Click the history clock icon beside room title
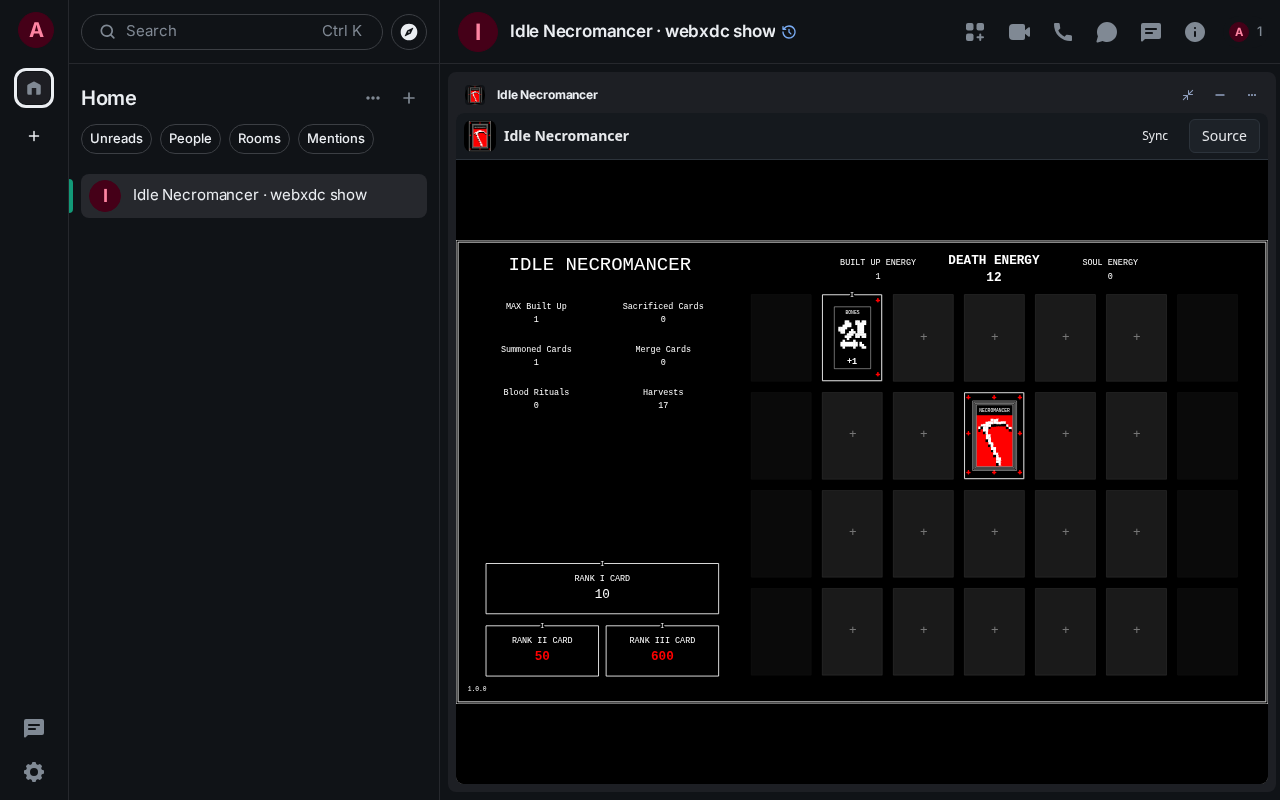 pyautogui.click(x=789, y=32)
